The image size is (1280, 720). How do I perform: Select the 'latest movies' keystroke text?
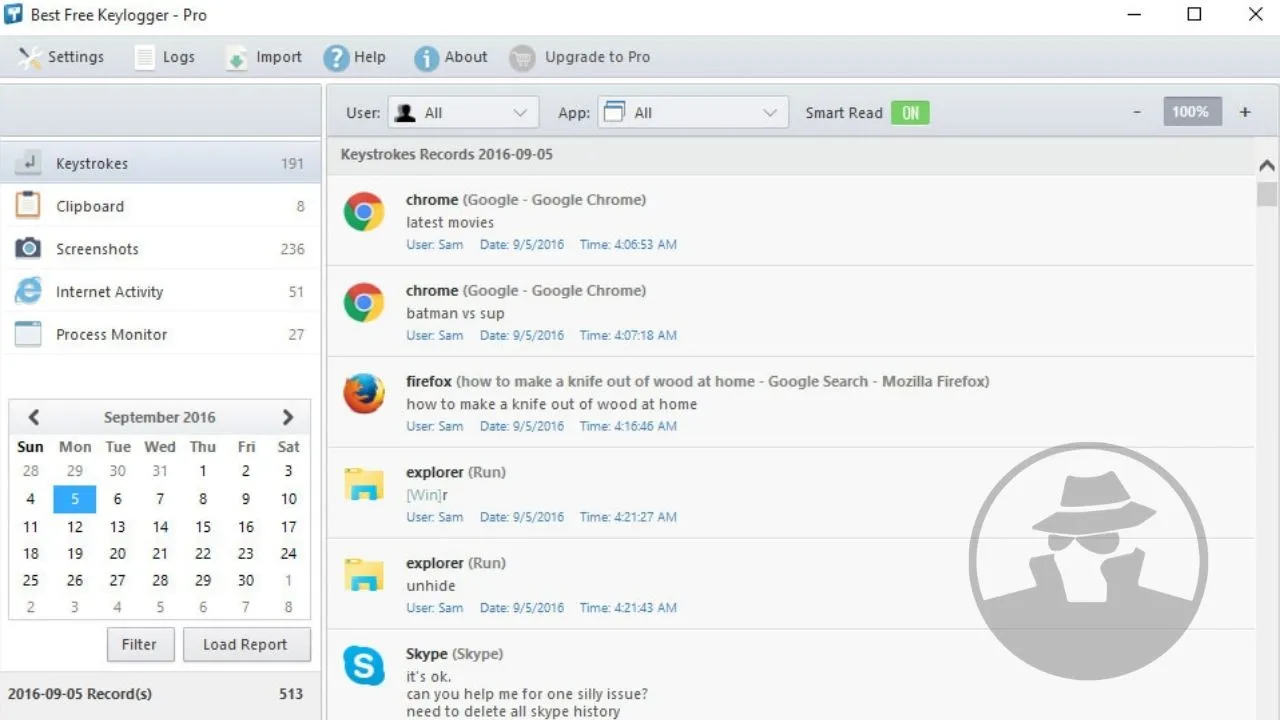(450, 222)
